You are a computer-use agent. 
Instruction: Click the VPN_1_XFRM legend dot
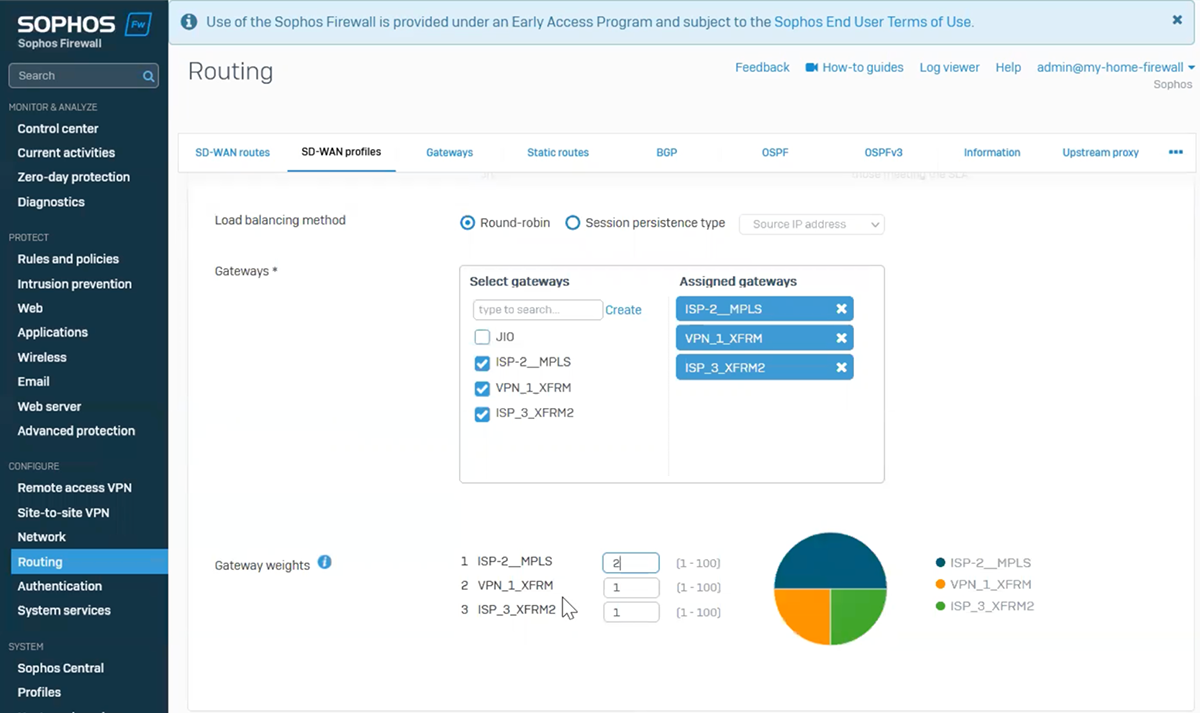pos(940,584)
